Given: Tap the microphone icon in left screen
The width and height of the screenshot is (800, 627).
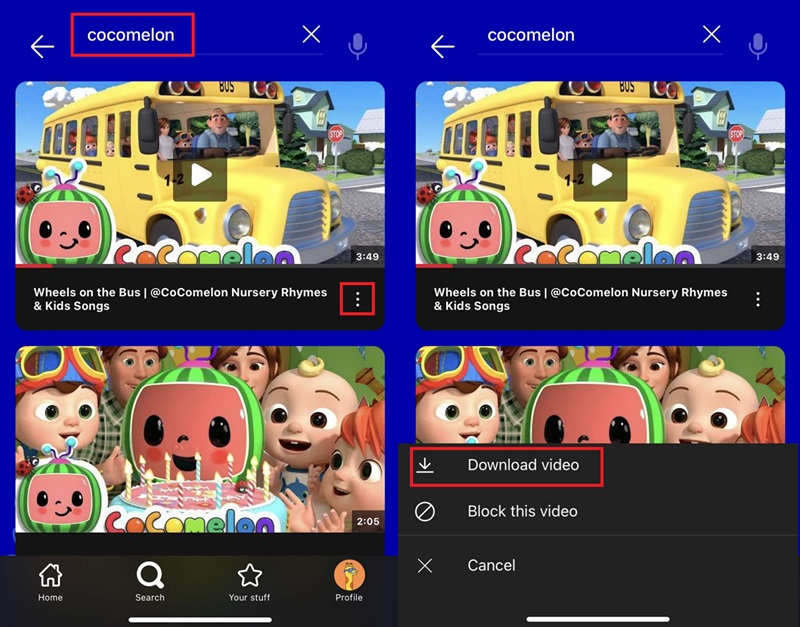Looking at the screenshot, I should [358, 46].
